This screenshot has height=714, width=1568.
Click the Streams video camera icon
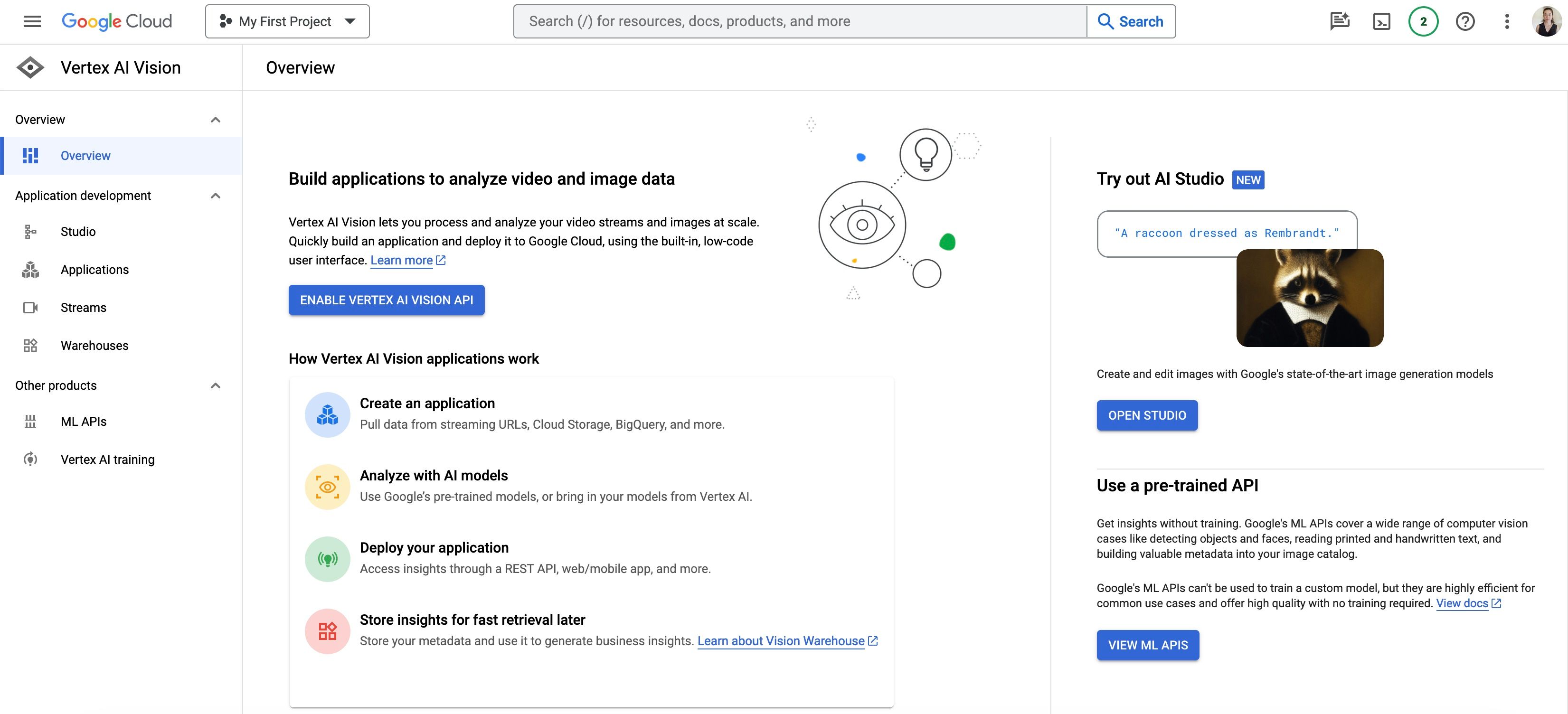(x=30, y=308)
